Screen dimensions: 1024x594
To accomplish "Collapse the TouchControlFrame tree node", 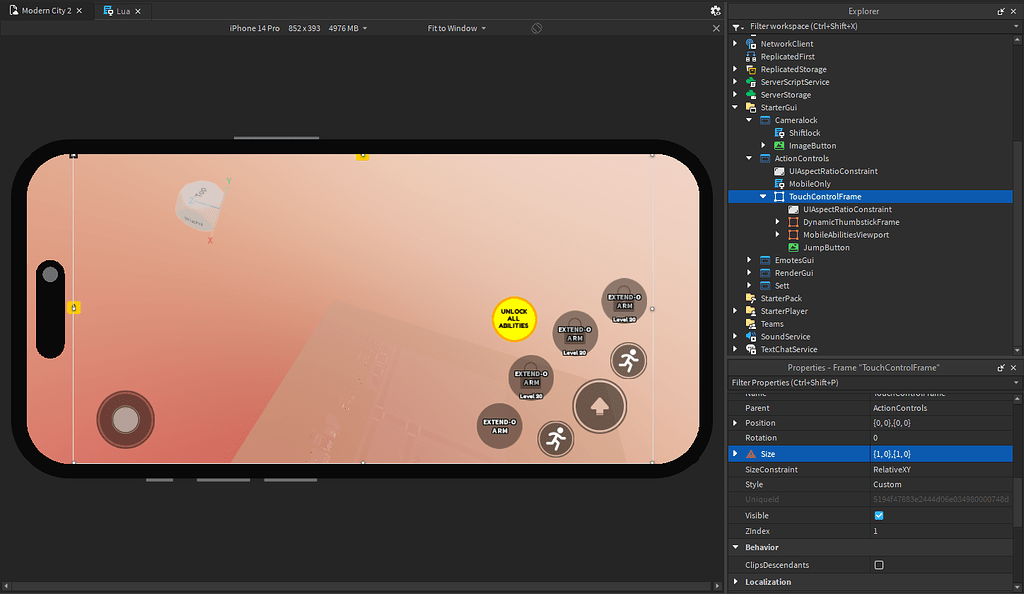I will tap(764, 196).
